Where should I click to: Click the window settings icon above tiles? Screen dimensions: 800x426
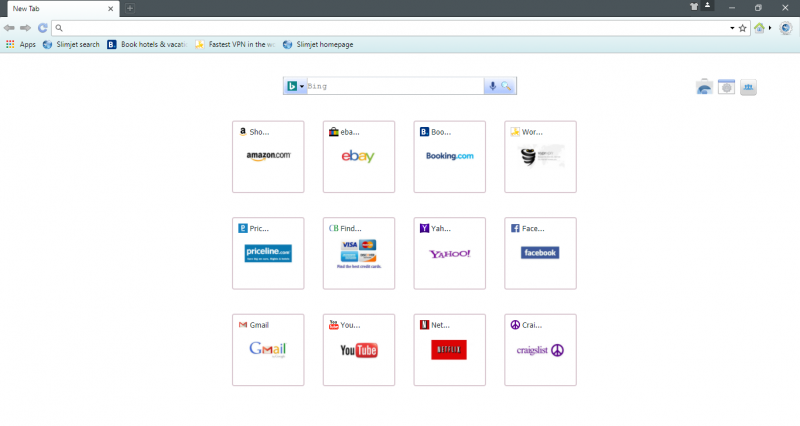[727, 87]
